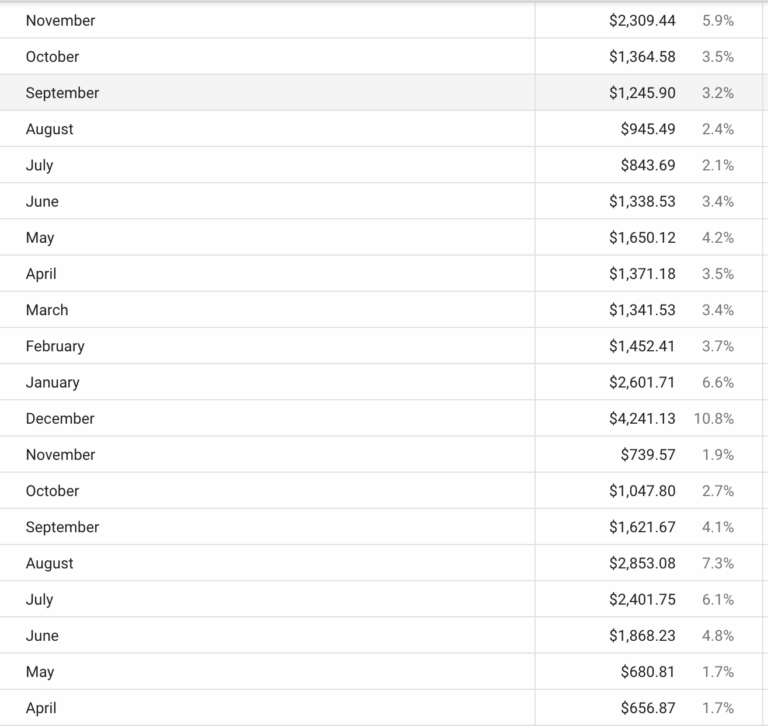Image resolution: width=768 pixels, height=726 pixels.
Task: Click the 7.3% percentage value
Action: [x=718, y=563]
